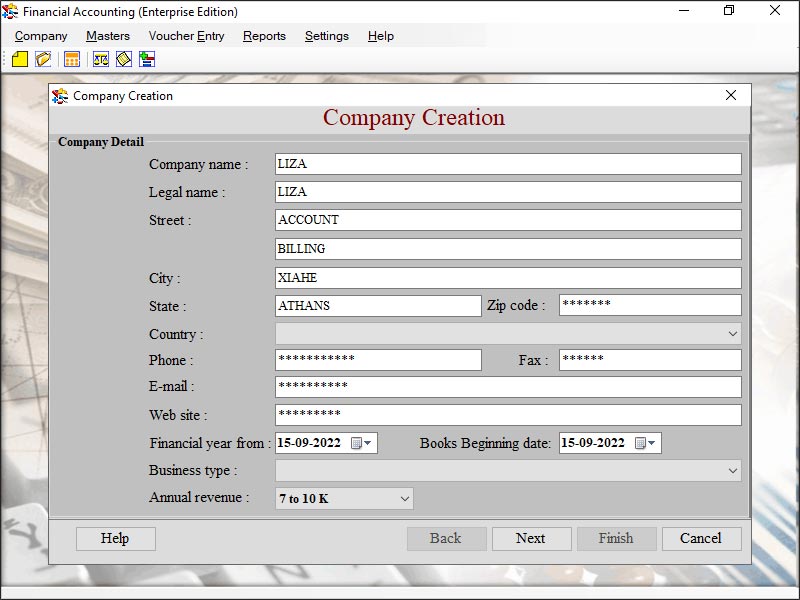Viewport: 800px width, 600px height.
Task: Open the Voucher Entry menu
Action: (x=186, y=36)
